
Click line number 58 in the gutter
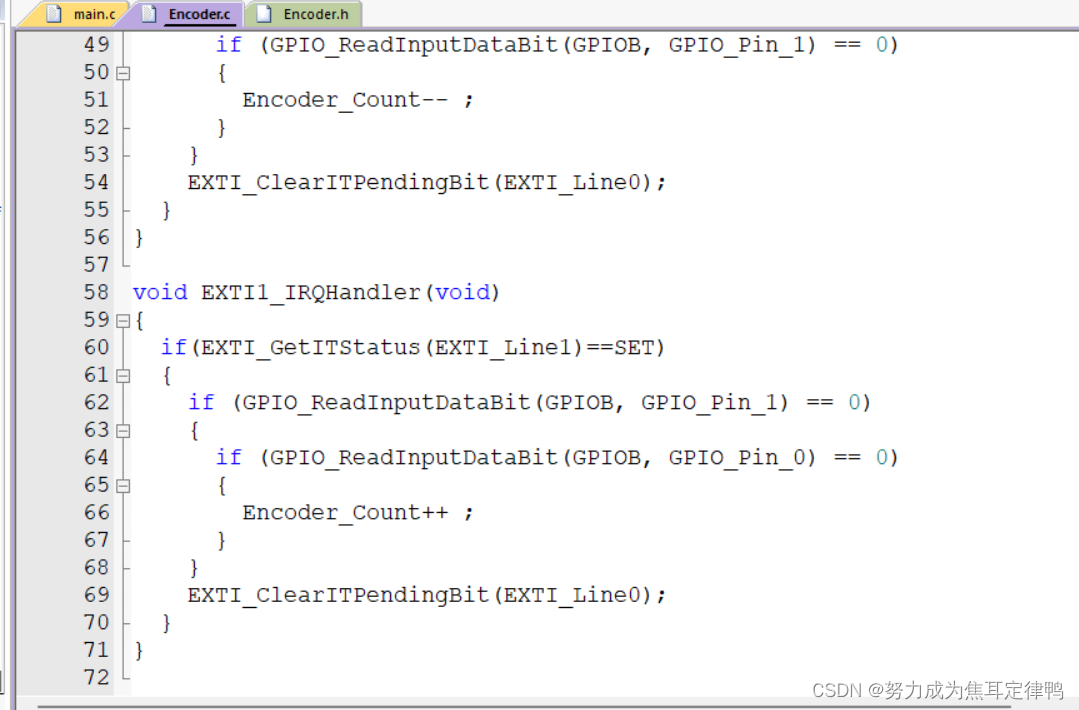point(96,292)
